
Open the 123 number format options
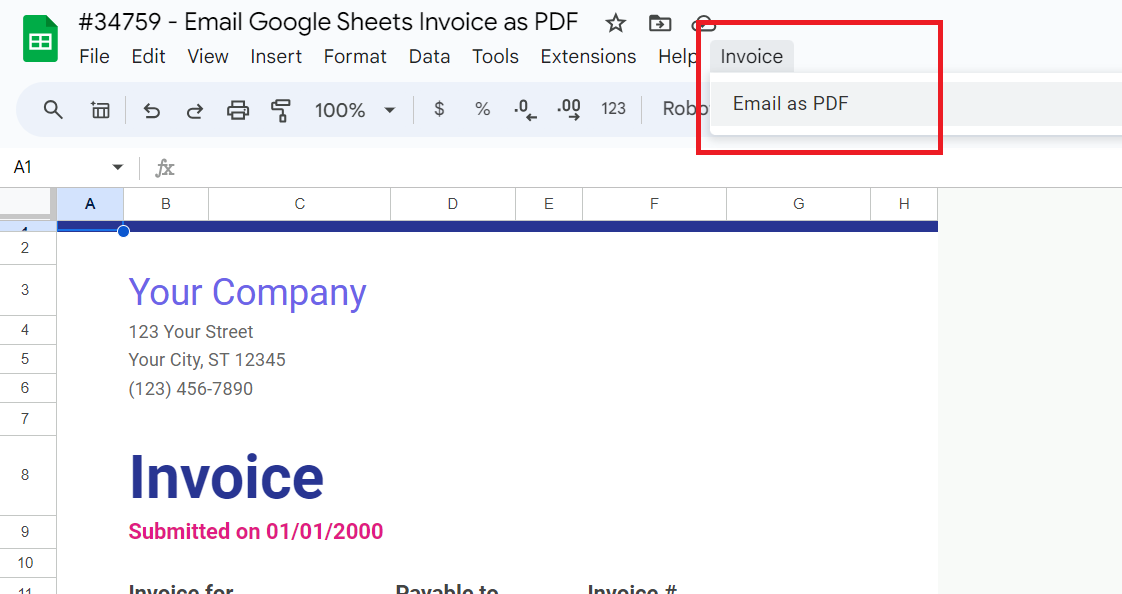coord(613,110)
